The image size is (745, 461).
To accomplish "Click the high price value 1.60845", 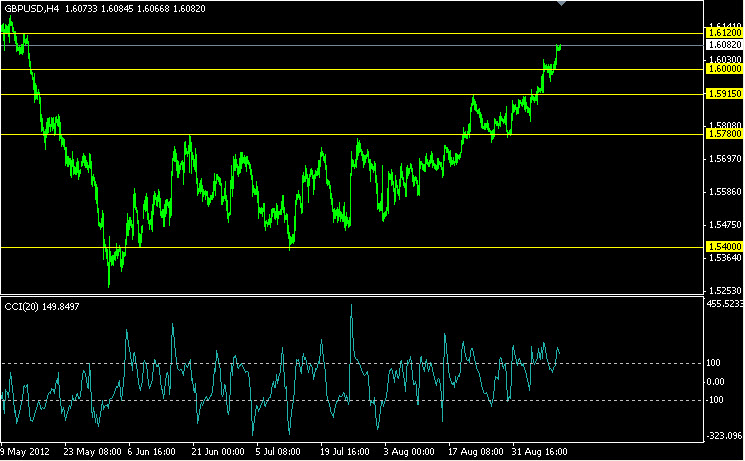I will [x=117, y=9].
